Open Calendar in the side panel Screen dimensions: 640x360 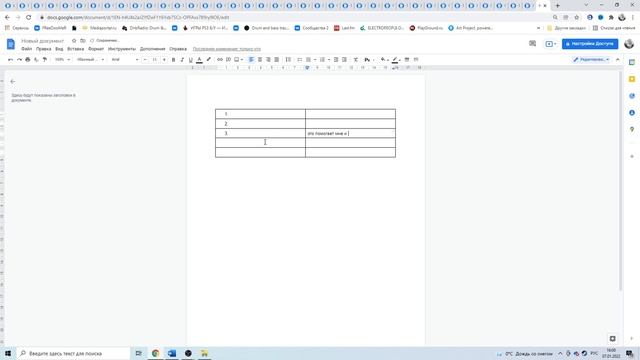pyautogui.click(x=632, y=62)
